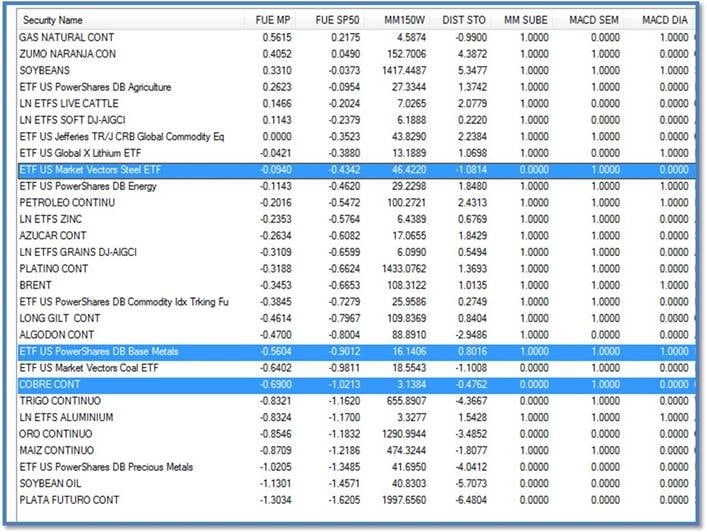Click FUE SP50 value -0.3523
707x532 pixels.
tap(344, 137)
